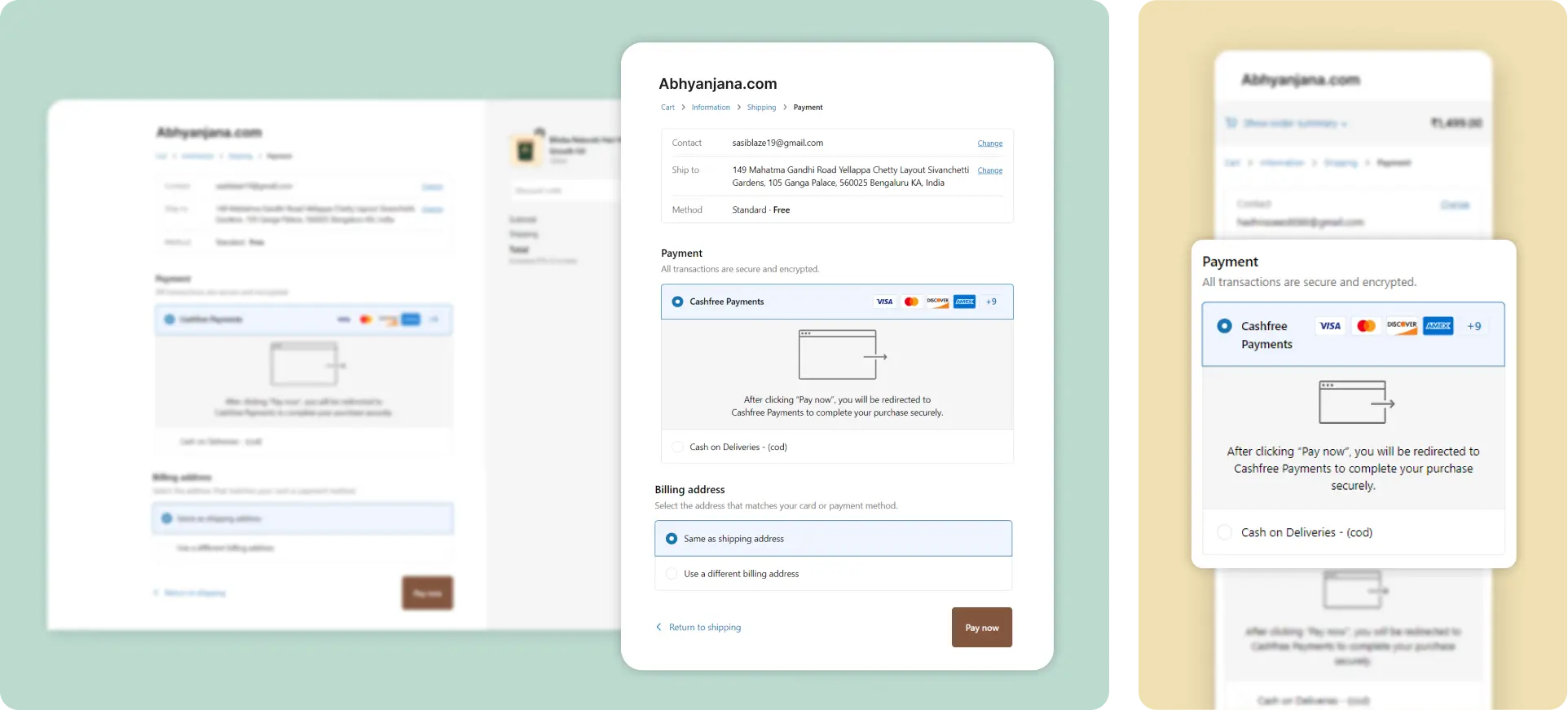Click the Visa icon in mobile payment card
The image size is (1568, 710).
(x=1330, y=326)
